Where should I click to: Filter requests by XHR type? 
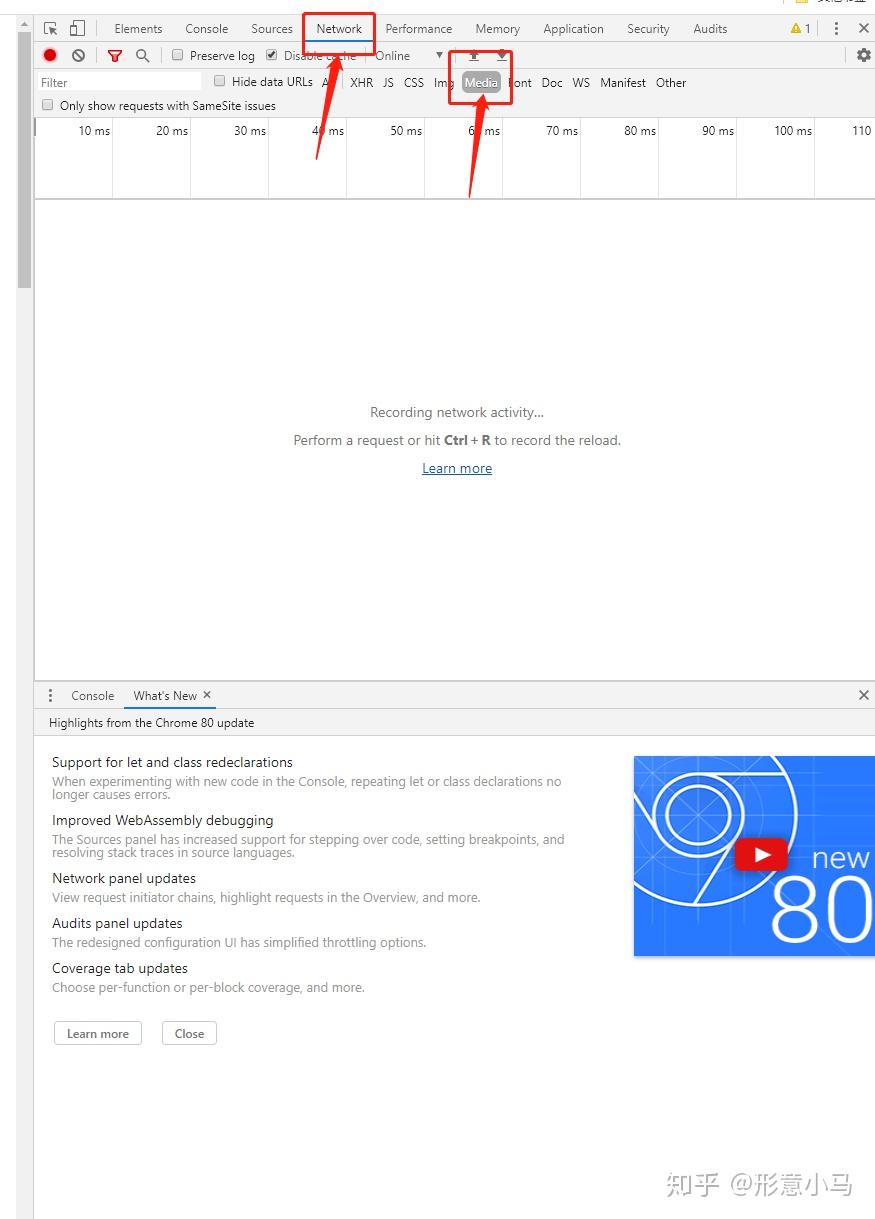click(x=361, y=83)
